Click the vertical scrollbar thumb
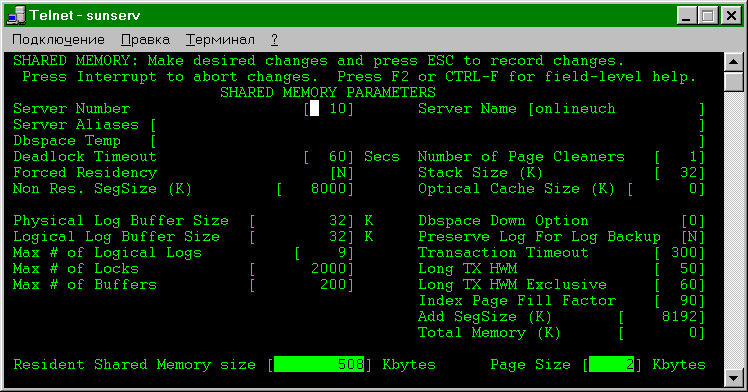748x392 pixels. click(734, 81)
